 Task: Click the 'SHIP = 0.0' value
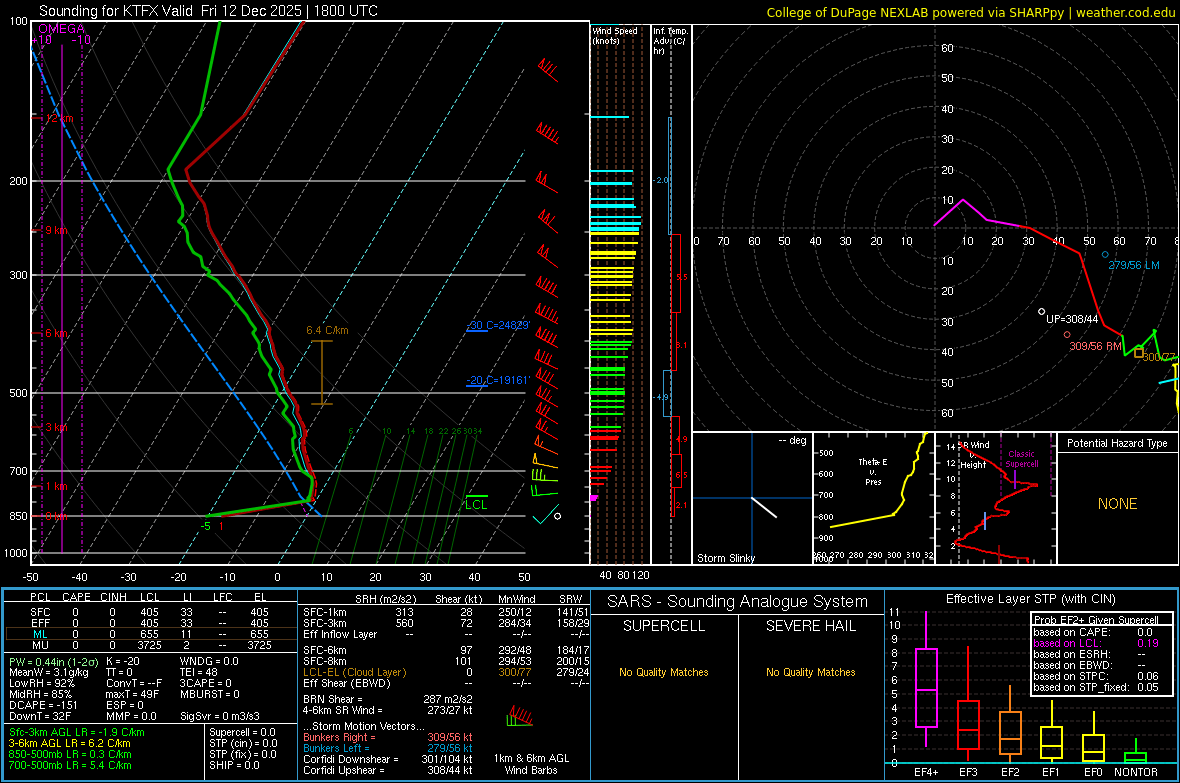click(234, 765)
